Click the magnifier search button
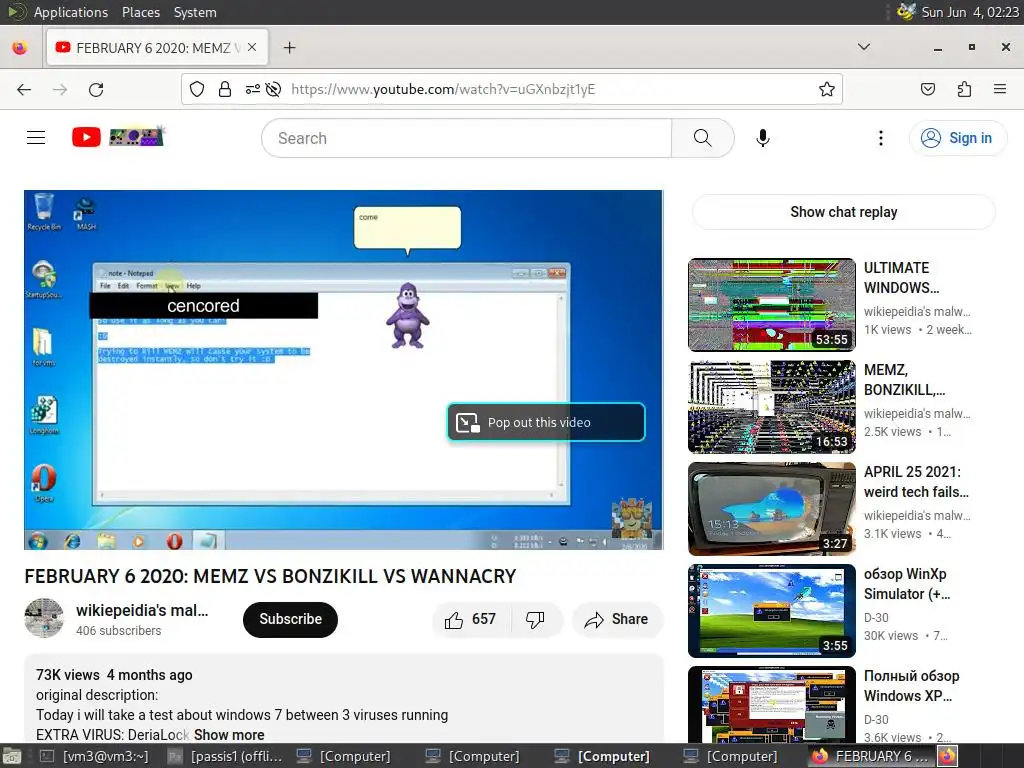 703,138
